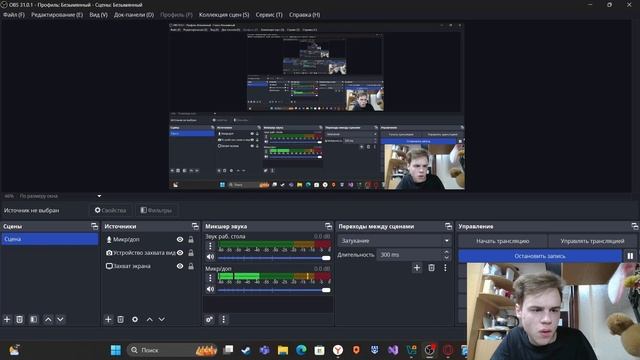The image size is (640, 360).
Task: Delete the scene transition with trash icon
Action: click(431, 268)
